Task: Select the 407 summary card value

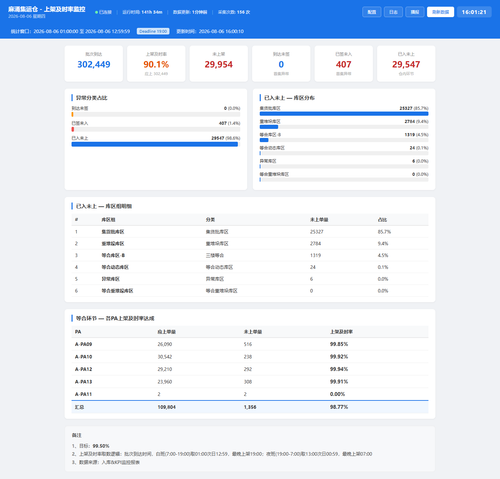Action: [344, 64]
